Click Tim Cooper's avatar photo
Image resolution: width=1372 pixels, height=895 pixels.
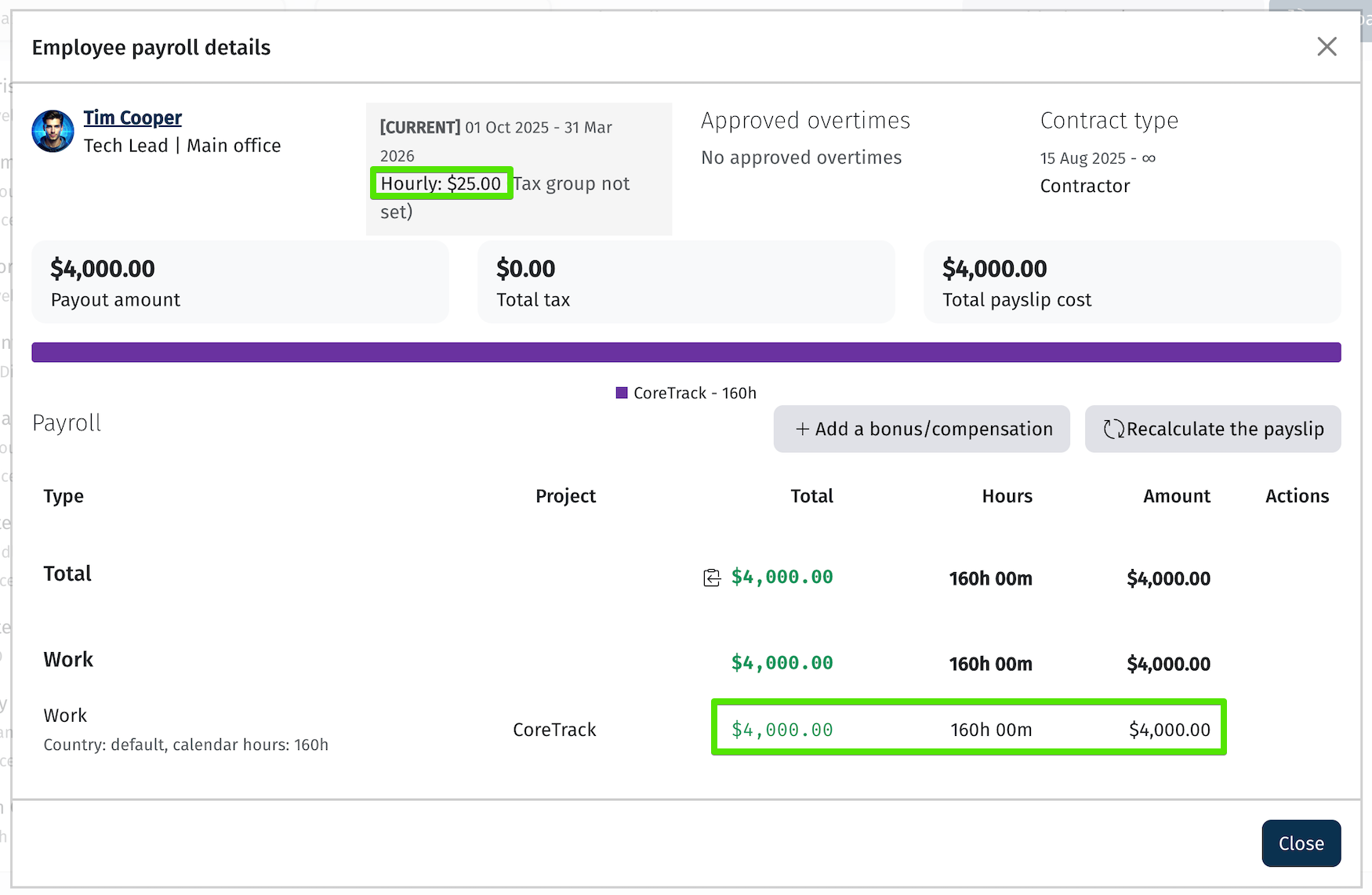(x=53, y=131)
